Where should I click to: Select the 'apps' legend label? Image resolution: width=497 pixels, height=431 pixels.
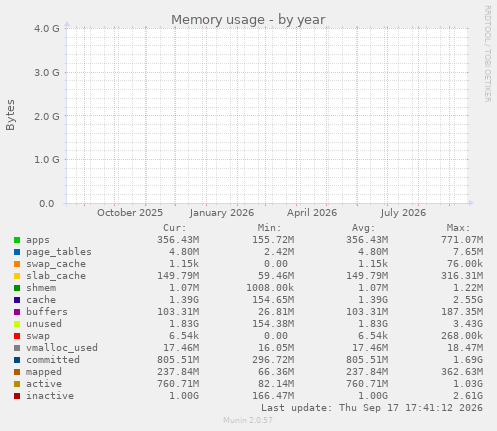(x=38, y=240)
